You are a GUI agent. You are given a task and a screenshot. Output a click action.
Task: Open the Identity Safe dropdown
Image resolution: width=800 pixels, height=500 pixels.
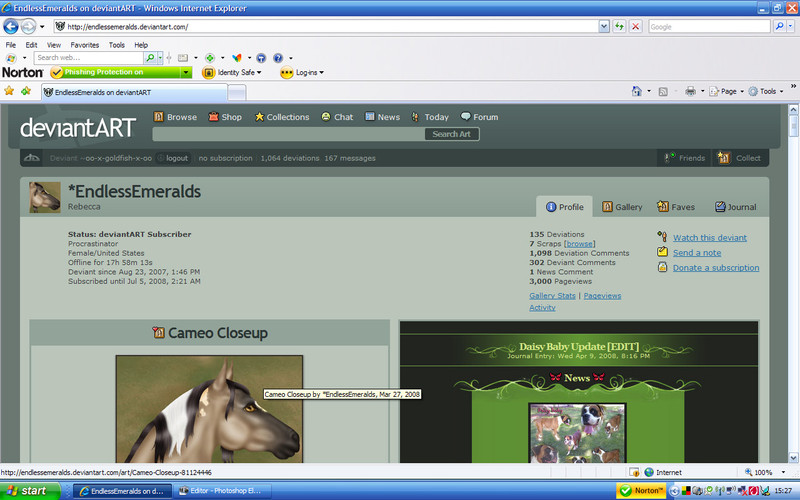point(259,72)
